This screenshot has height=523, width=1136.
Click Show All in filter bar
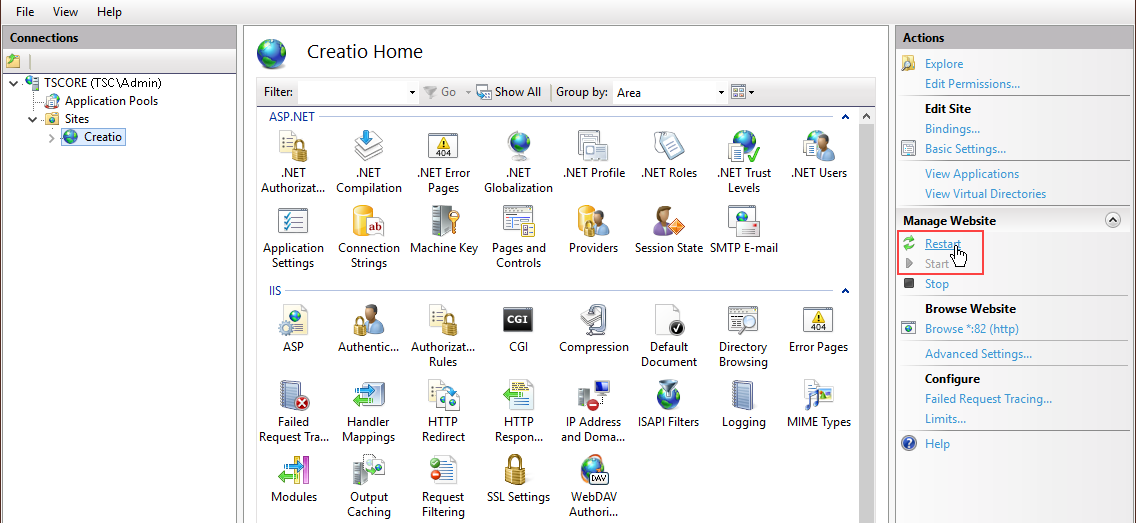[509, 92]
